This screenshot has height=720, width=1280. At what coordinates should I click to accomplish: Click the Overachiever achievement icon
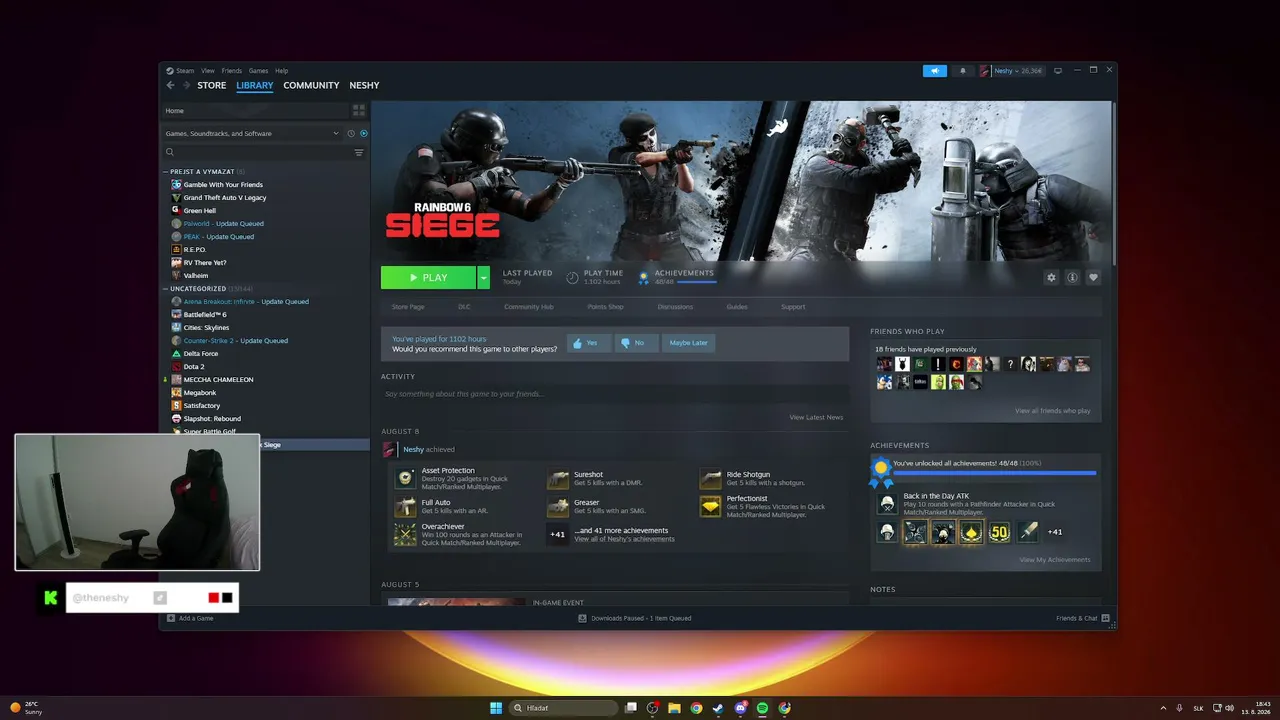[405, 534]
